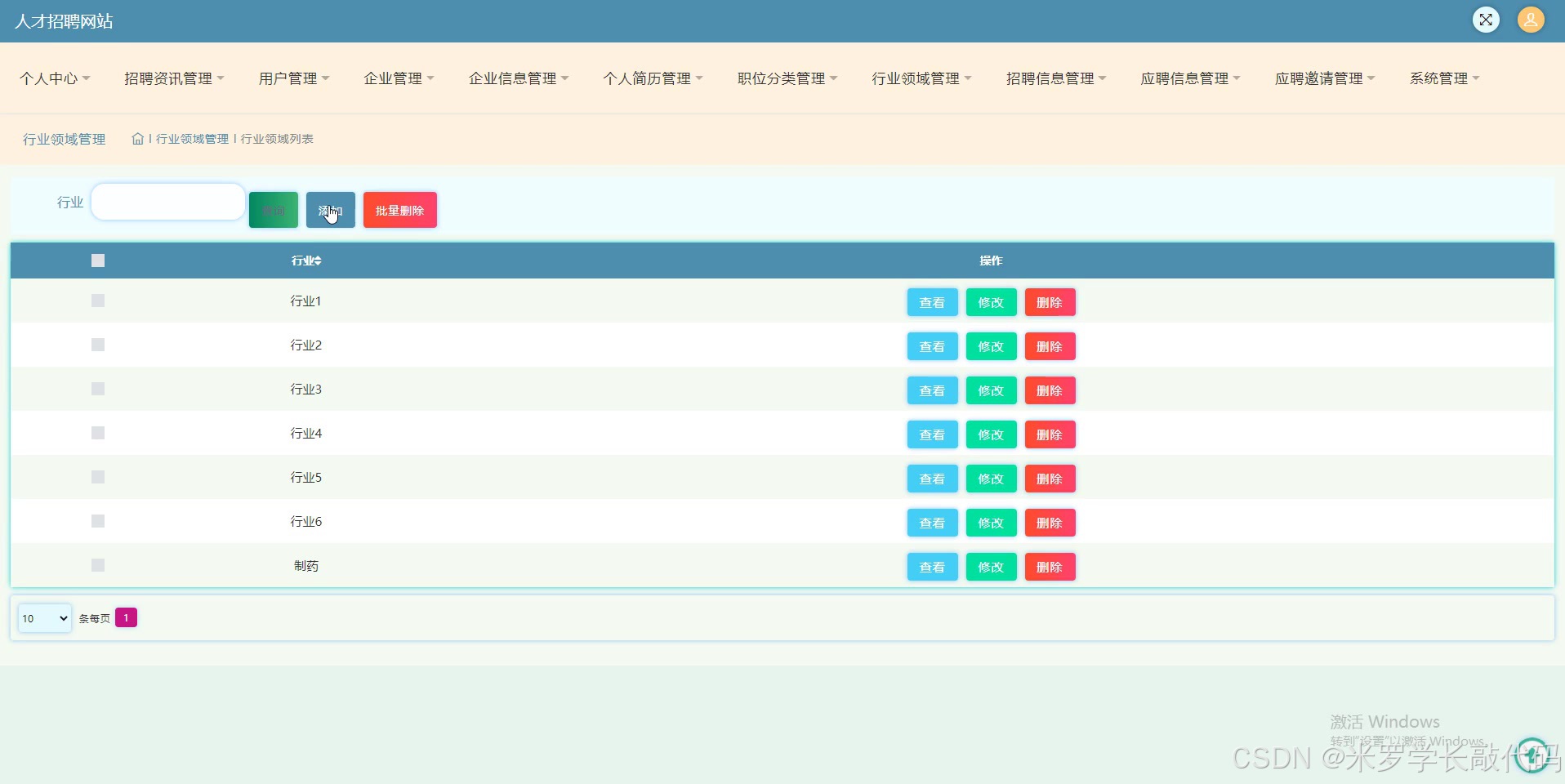This screenshot has width=1565, height=784.
Task: Click the 行业 search input field
Action: tap(168, 202)
